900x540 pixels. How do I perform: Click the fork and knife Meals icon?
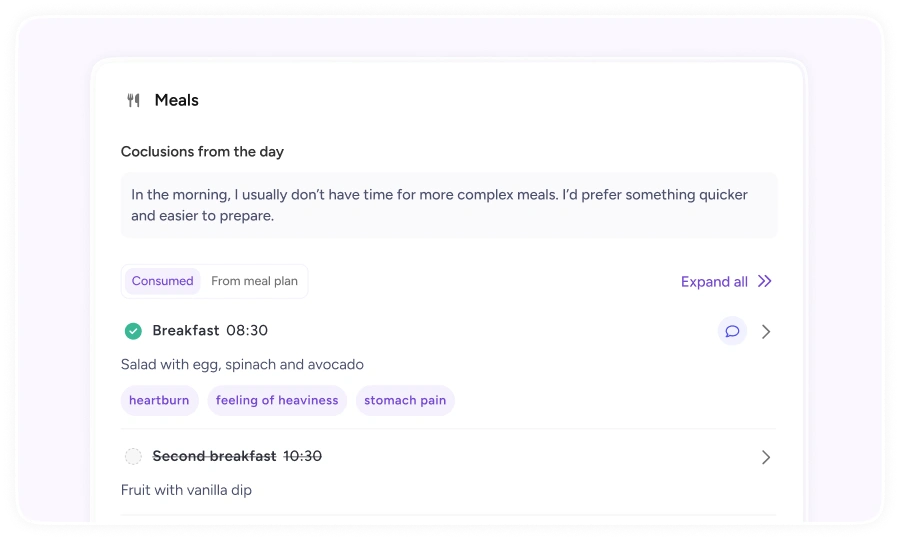click(133, 100)
